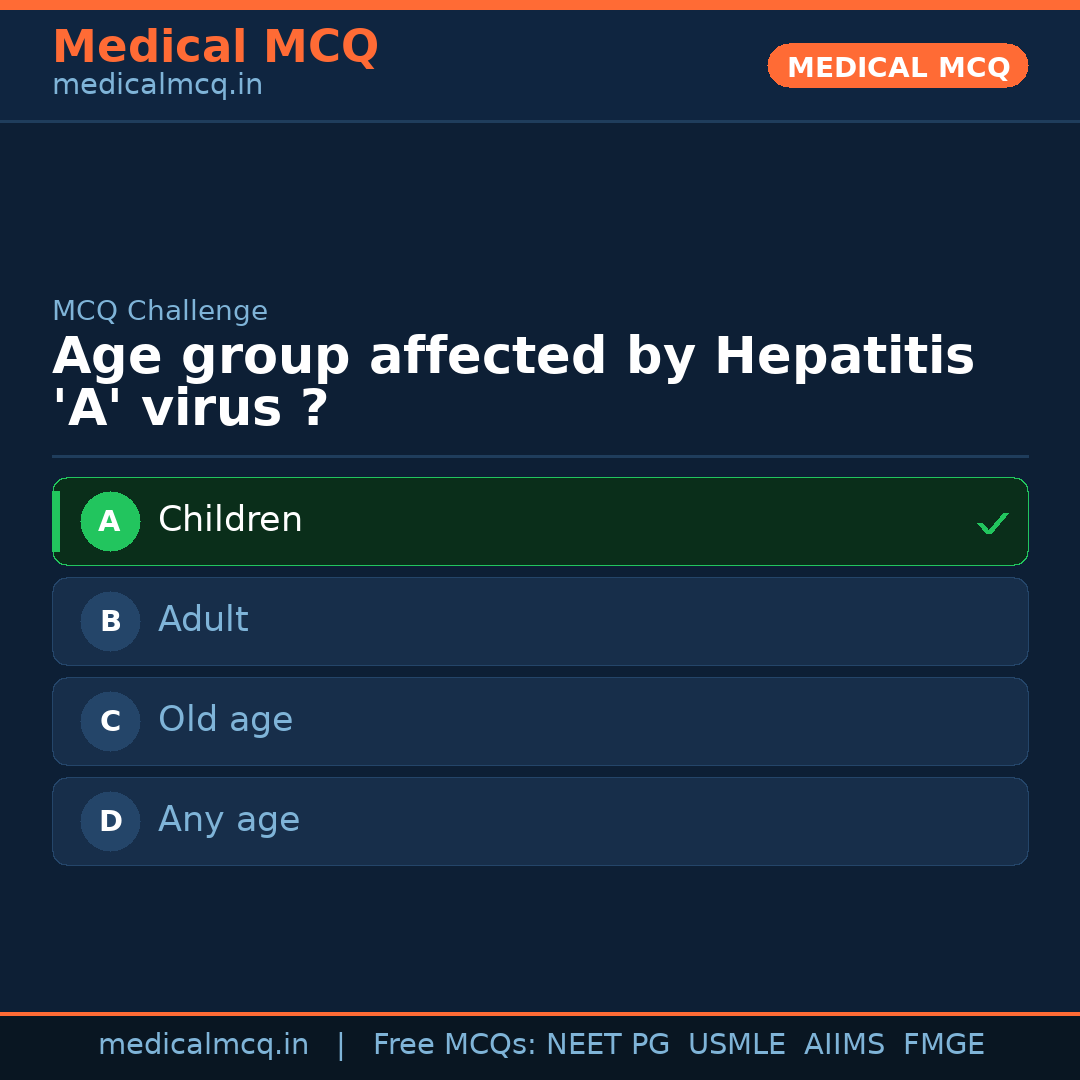Click the D letter circle badge
Viewport: 1080px width, 1080px height.
pyautogui.click(x=110, y=821)
